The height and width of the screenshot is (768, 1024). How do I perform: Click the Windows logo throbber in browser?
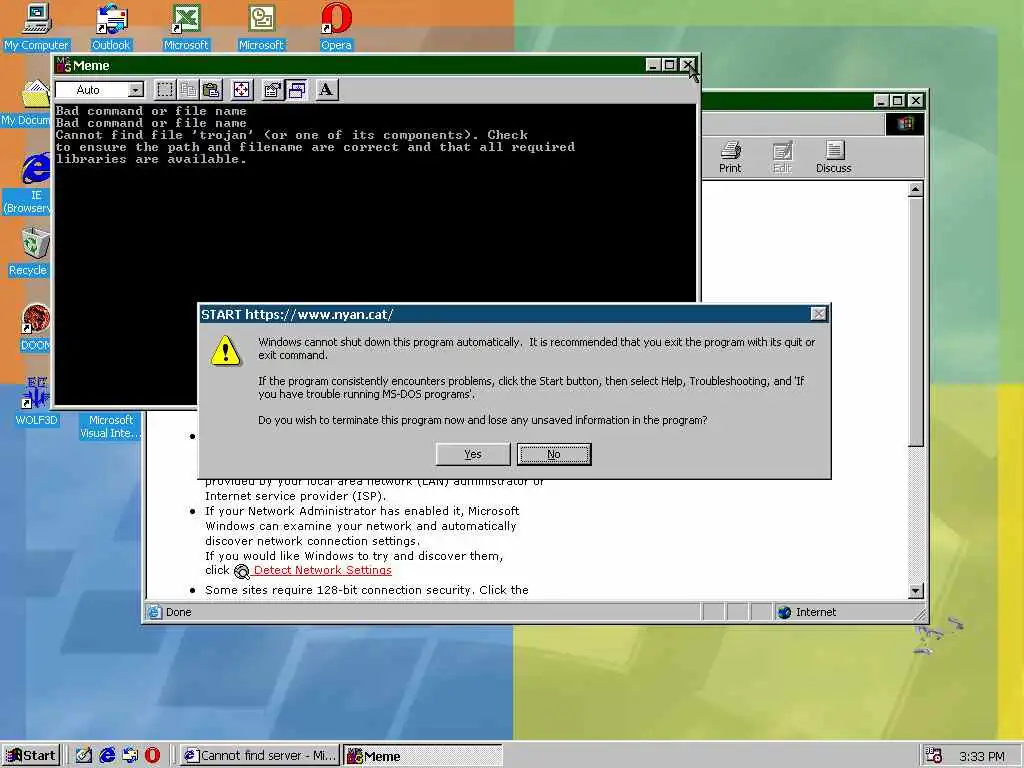click(905, 124)
